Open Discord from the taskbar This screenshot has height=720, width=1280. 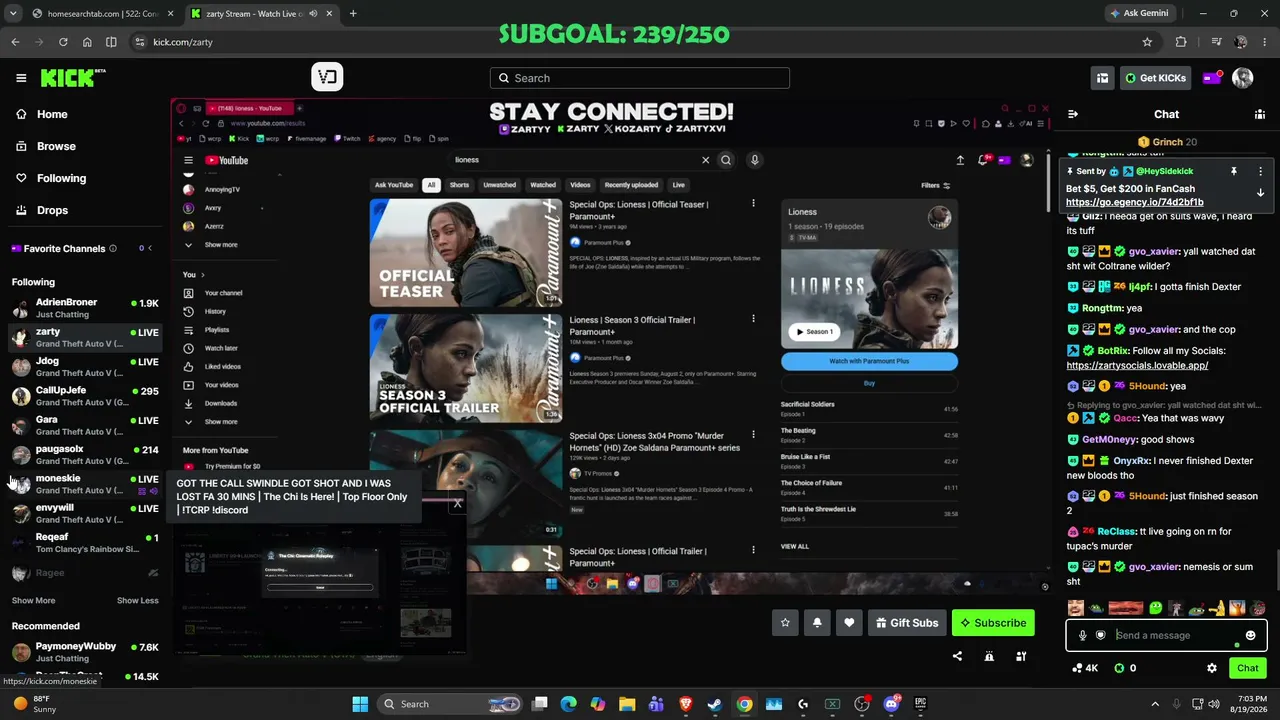[x=891, y=704]
